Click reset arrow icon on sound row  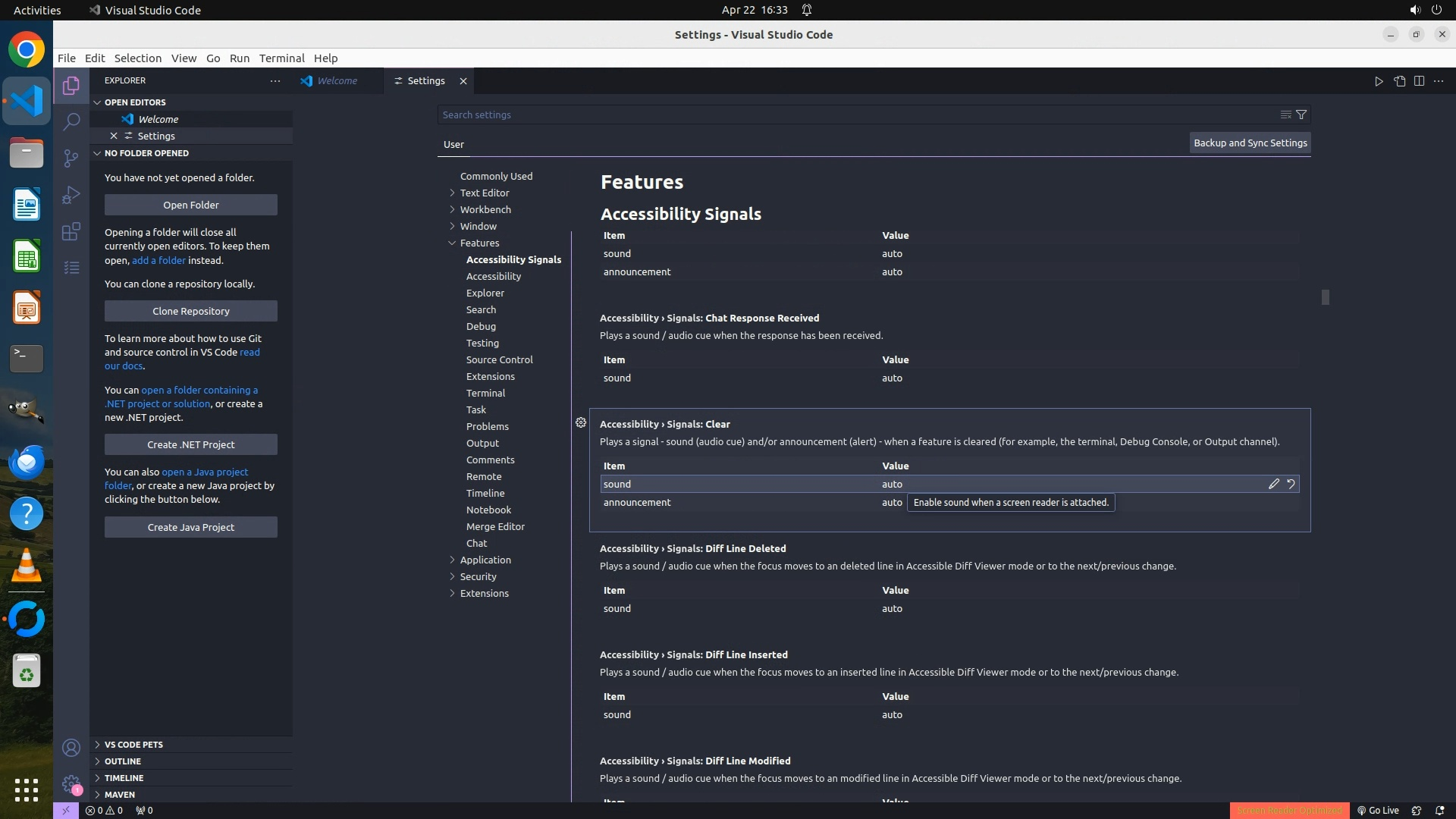(x=1291, y=484)
